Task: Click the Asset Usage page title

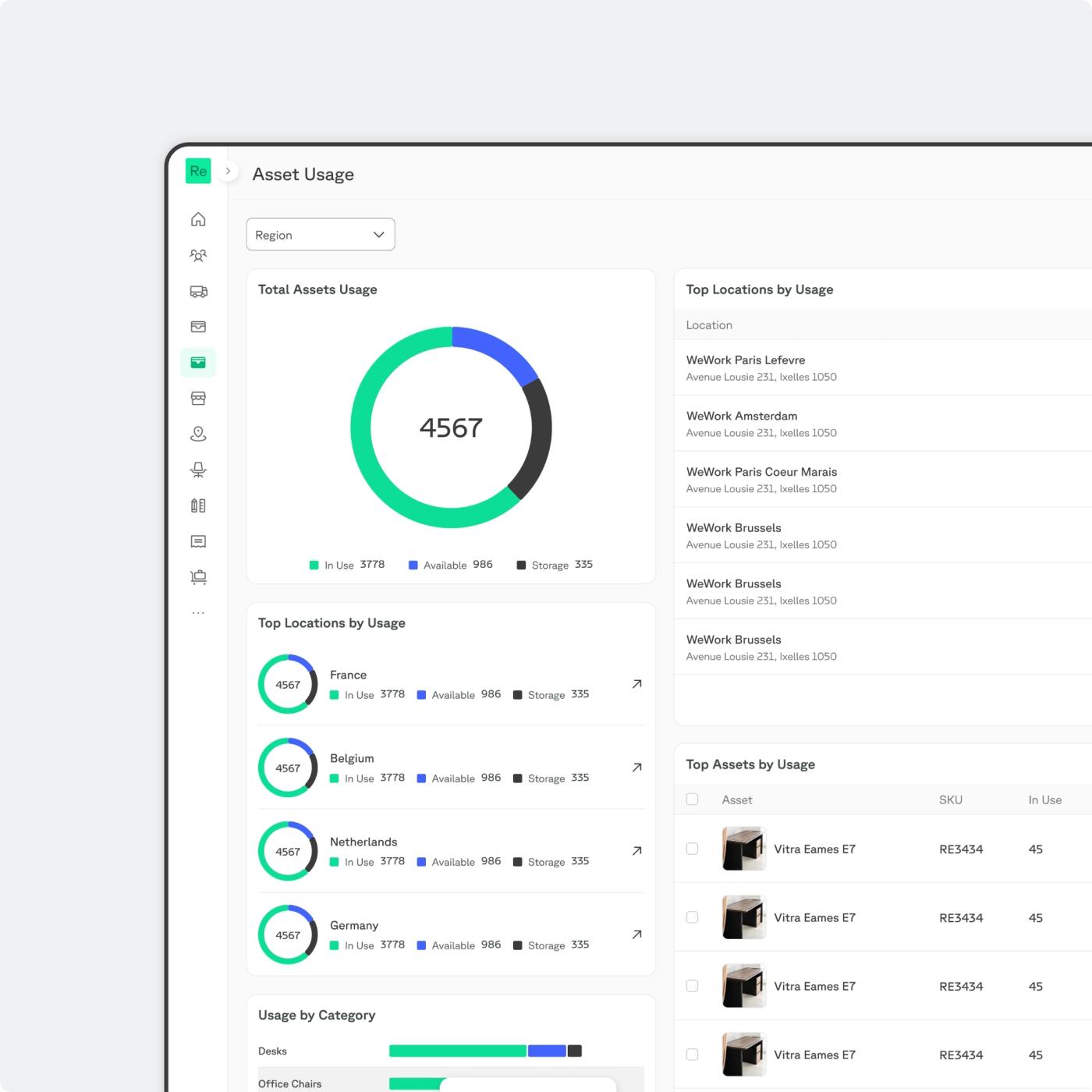Action: 303,175
